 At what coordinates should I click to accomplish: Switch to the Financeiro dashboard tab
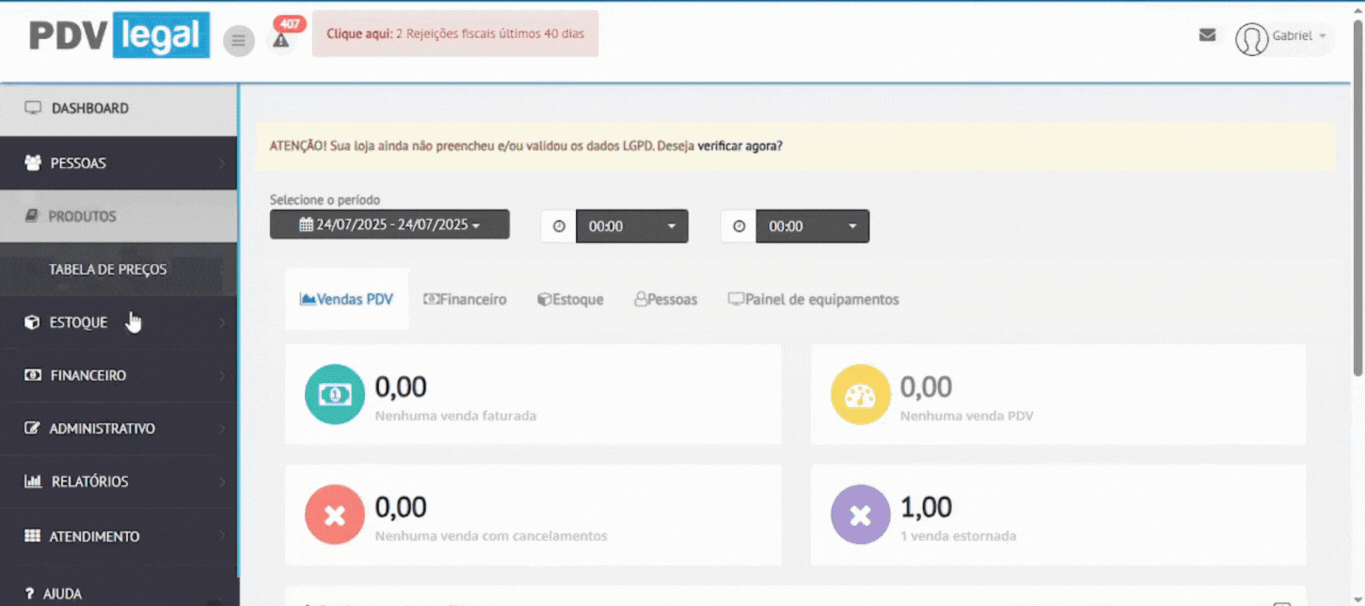pos(465,299)
